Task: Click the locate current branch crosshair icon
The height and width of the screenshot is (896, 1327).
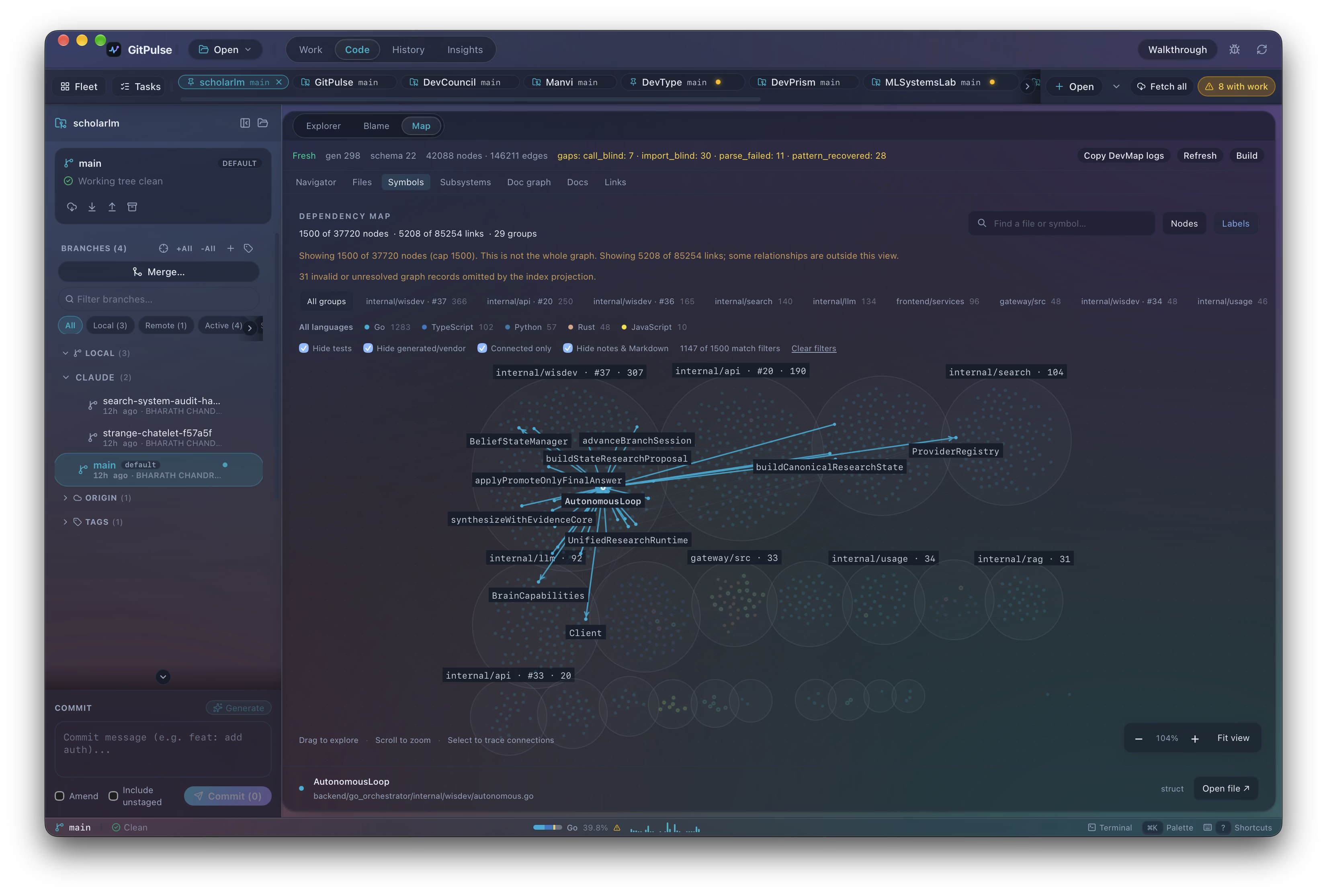Action: click(163, 248)
